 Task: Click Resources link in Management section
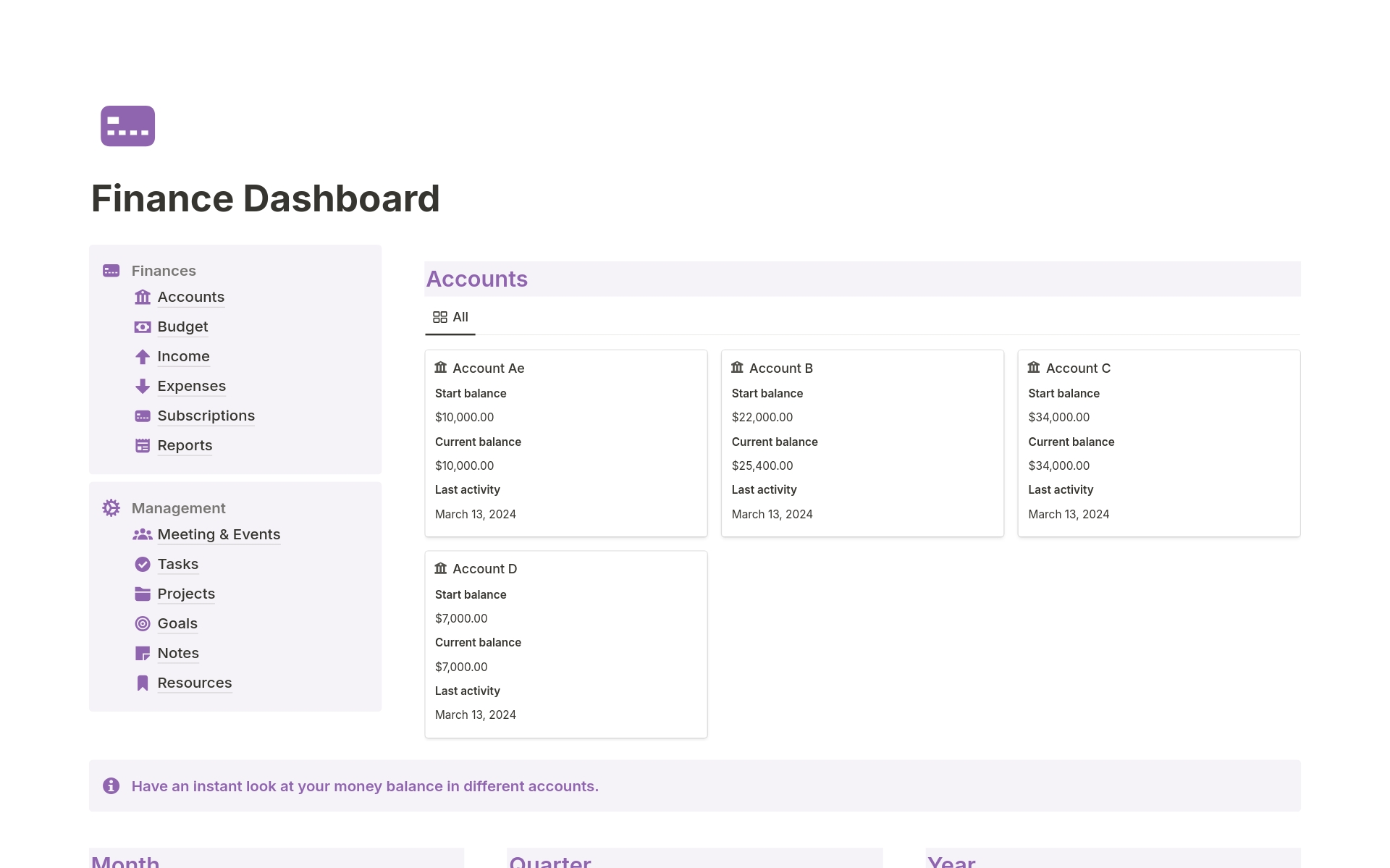(193, 682)
